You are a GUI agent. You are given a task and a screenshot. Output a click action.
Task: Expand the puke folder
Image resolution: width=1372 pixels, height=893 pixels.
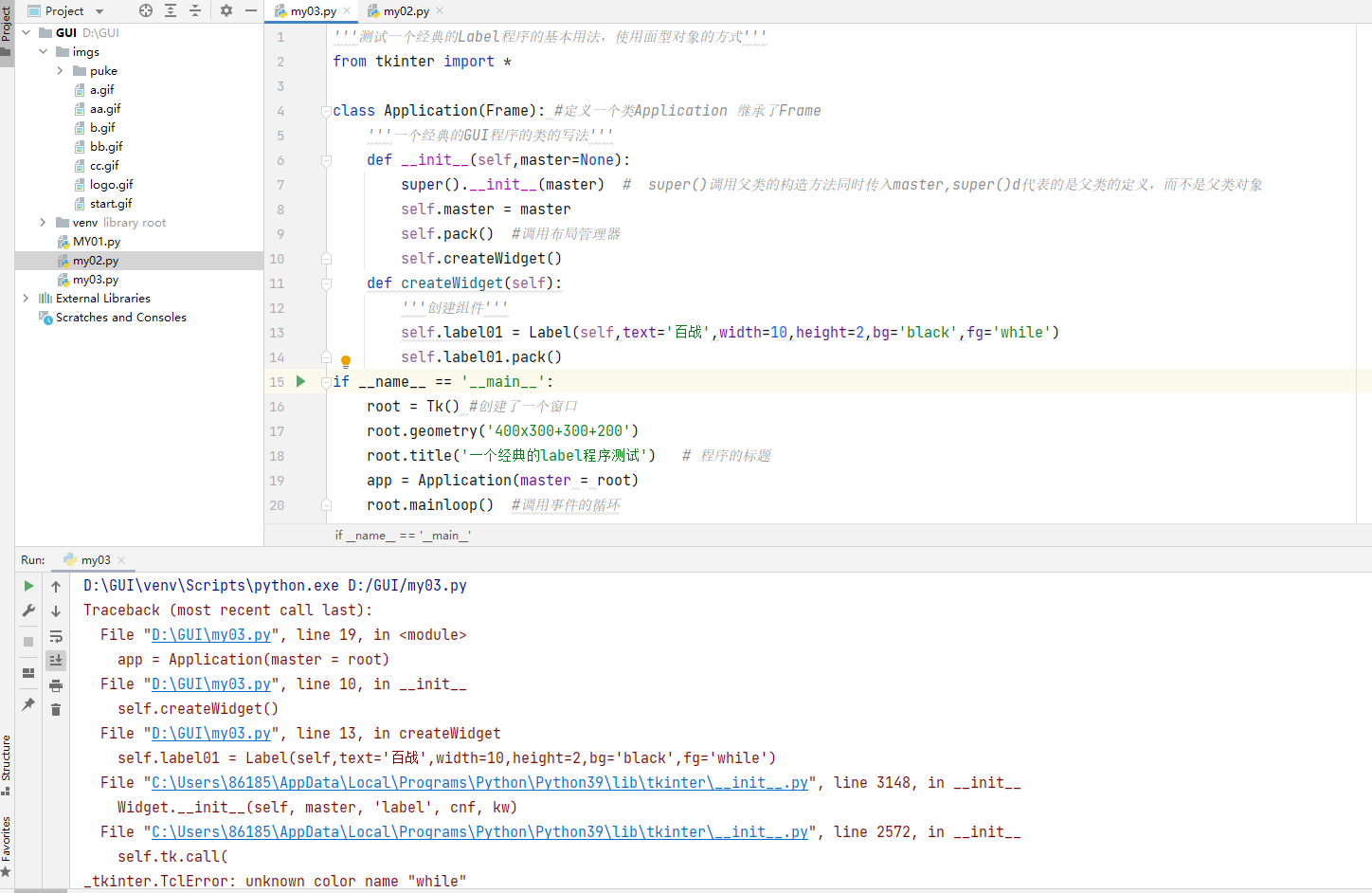[60, 70]
